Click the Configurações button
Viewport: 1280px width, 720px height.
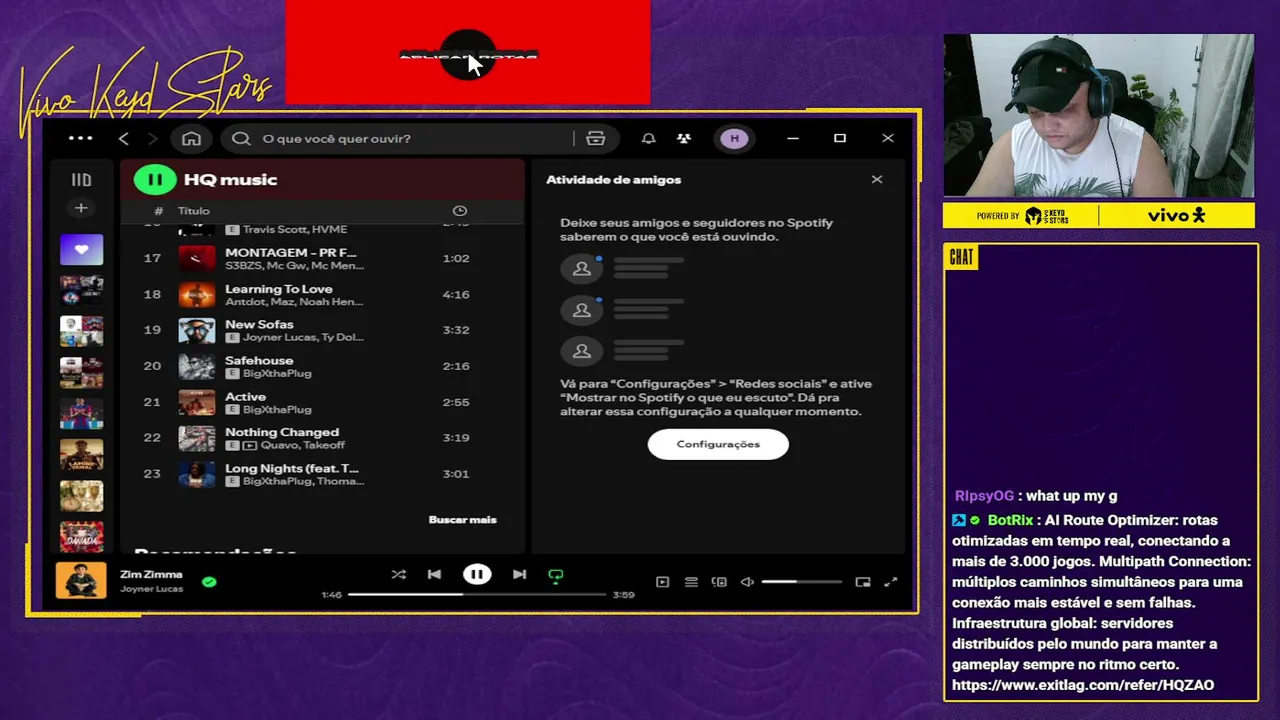tap(718, 444)
